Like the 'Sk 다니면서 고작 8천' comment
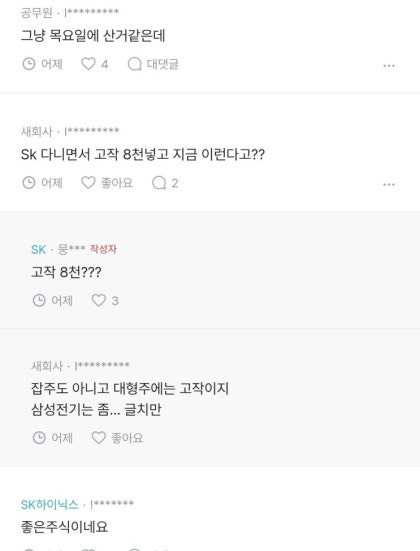The width and height of the screenshot is (420, 551). (x=88, y=183)
